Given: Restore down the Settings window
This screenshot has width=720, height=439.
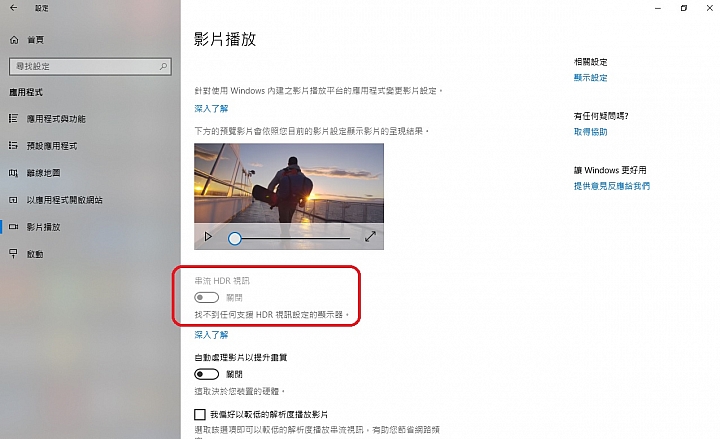Looking at the screenshot, I should 684,8.
